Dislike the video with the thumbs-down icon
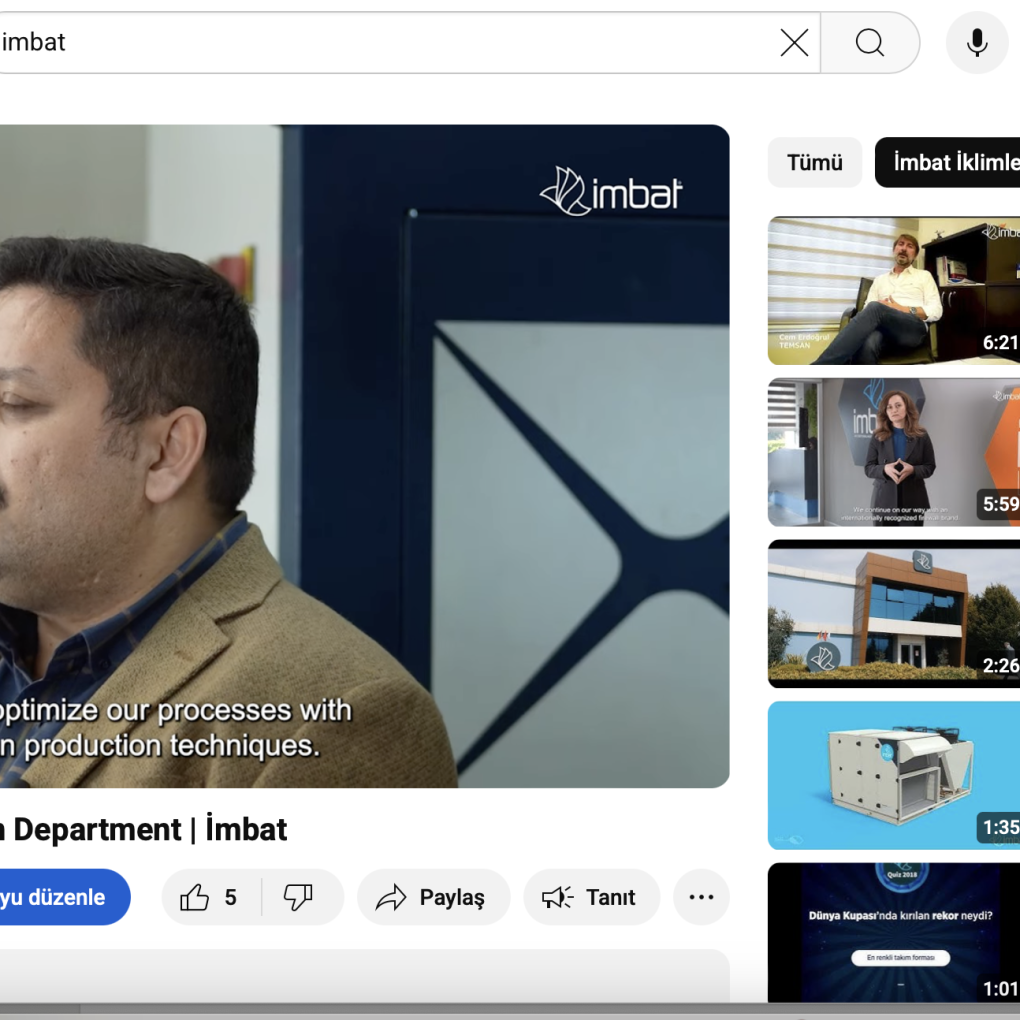 coord(299,897)
